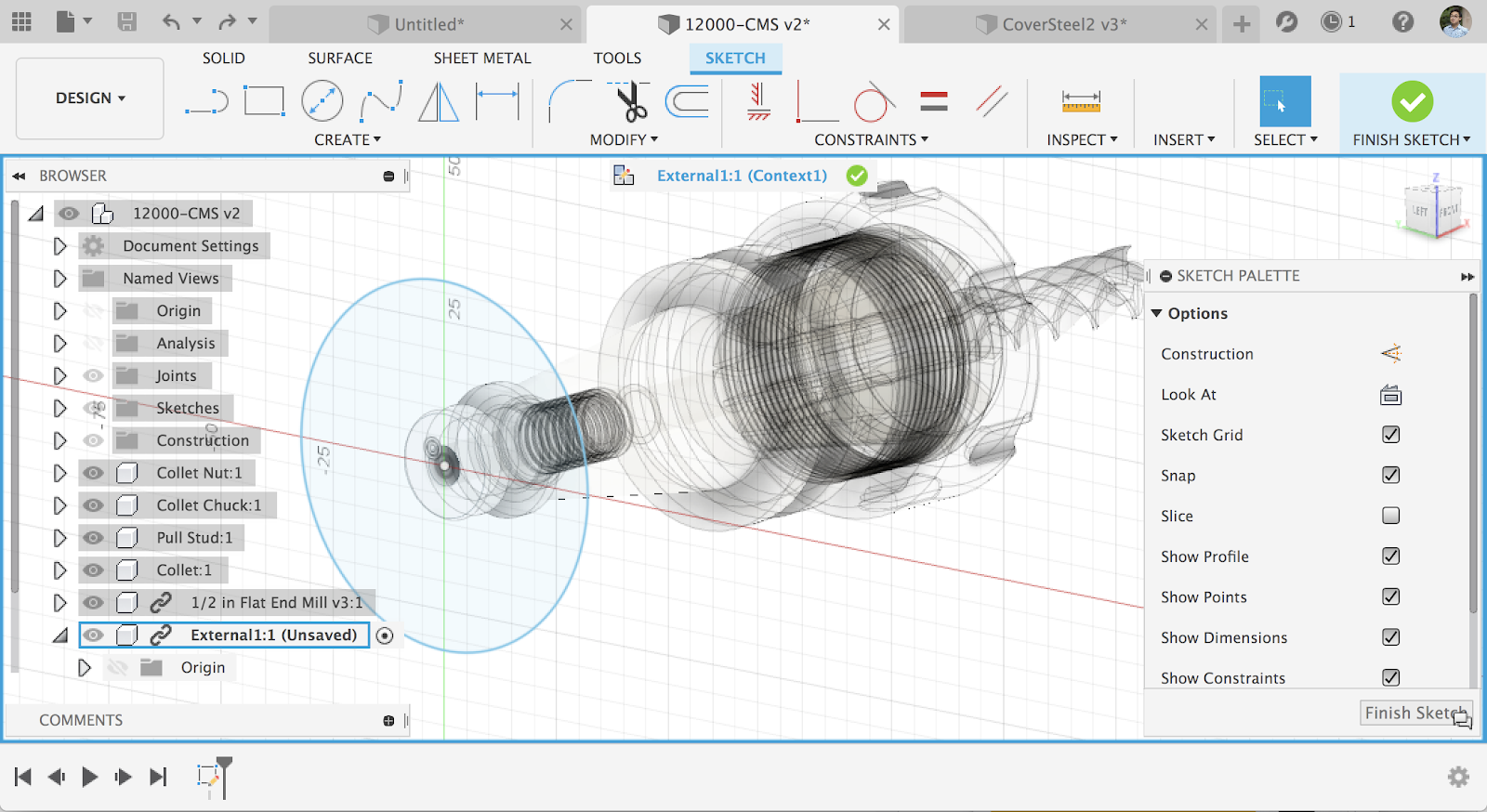The width and height of the screenshot is (1487, 812).
Task: Pick the Center Diameter Circle tool
Action: click(322, 101)
